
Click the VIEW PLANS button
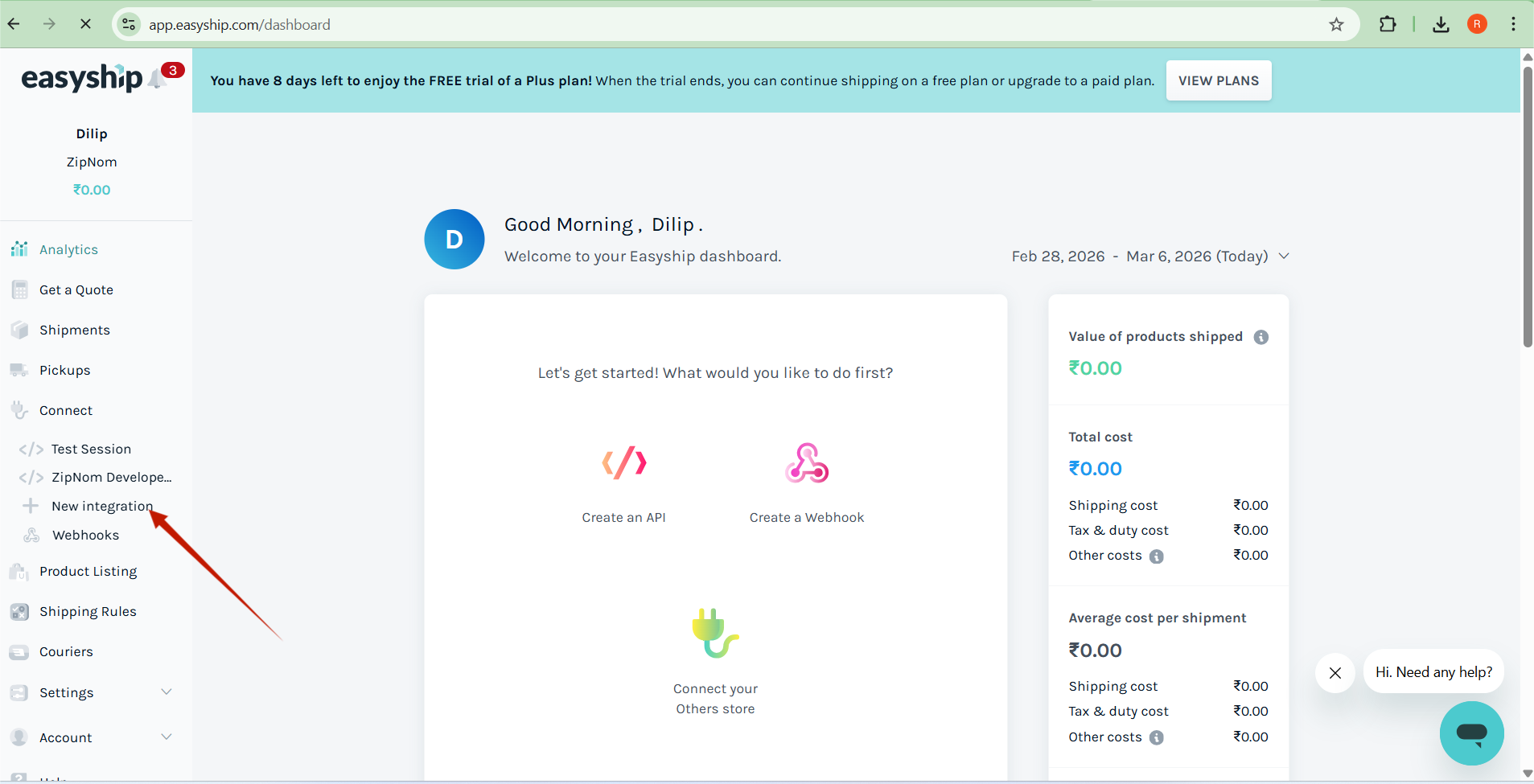[x=1218, y=81]
